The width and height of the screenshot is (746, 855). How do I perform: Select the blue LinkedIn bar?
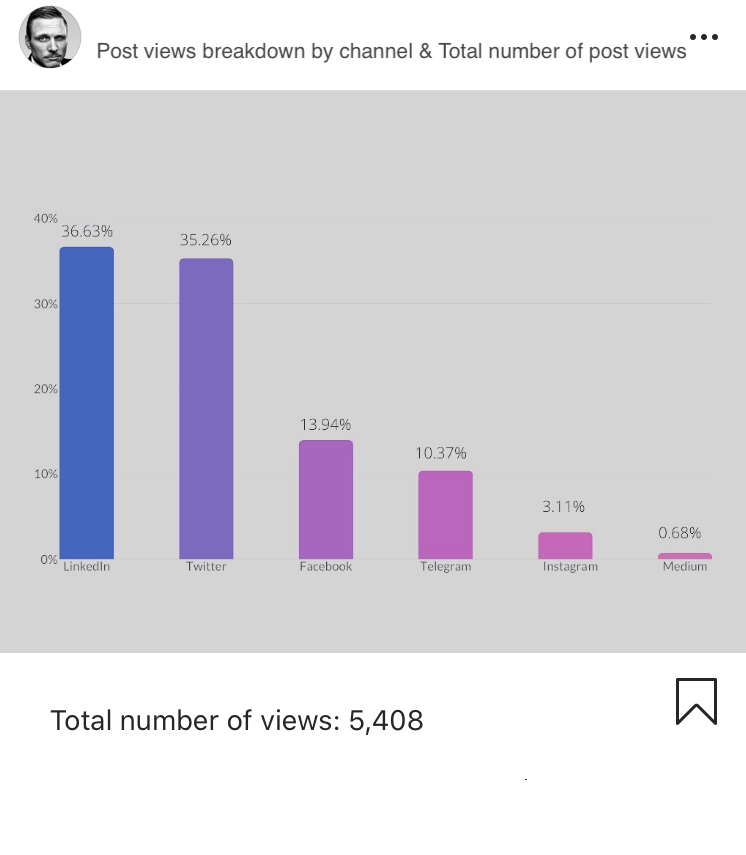click(x=87, y=403)
